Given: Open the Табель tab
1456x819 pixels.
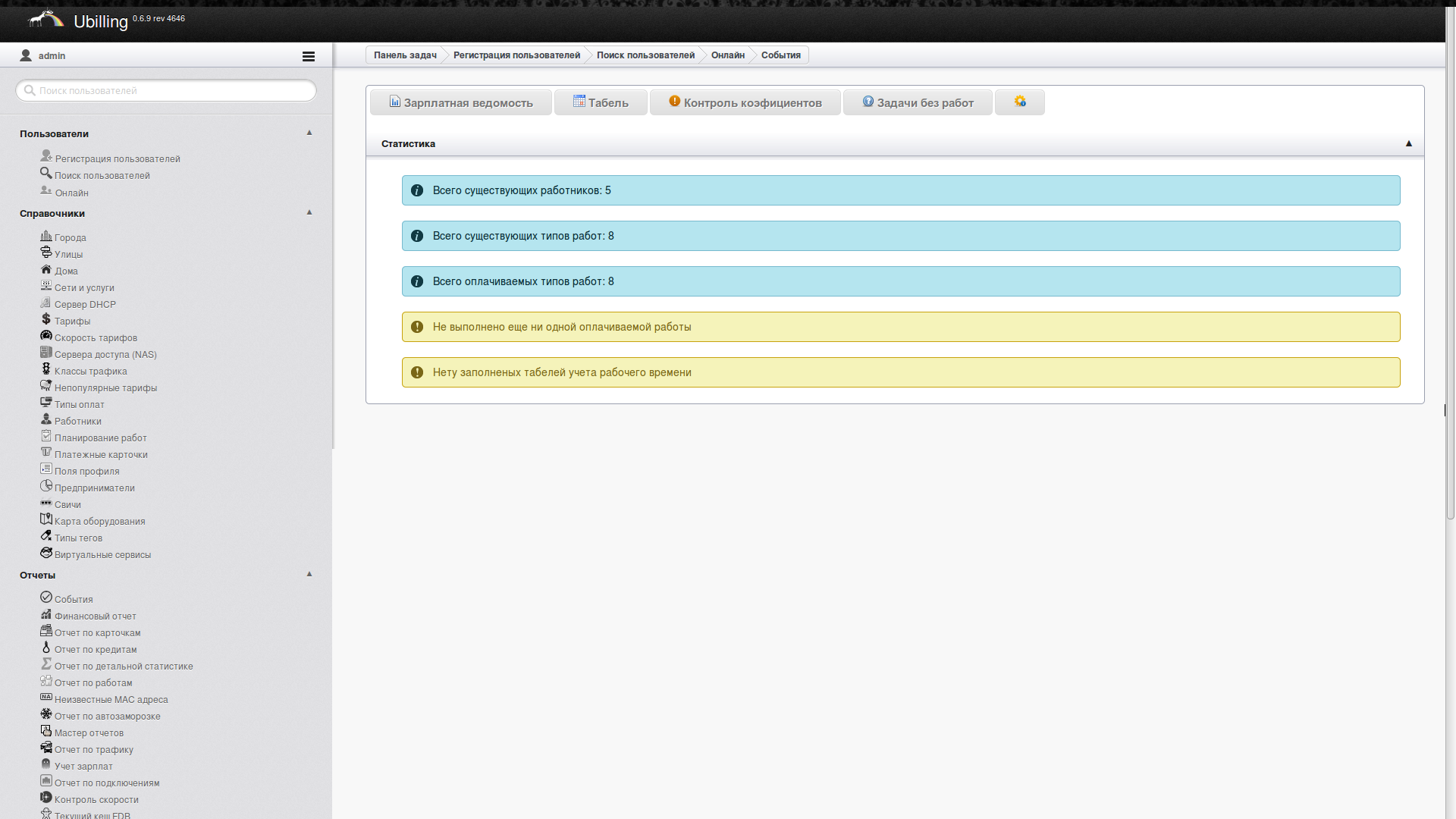Looking at the screenshot, I should coord(601,102).
